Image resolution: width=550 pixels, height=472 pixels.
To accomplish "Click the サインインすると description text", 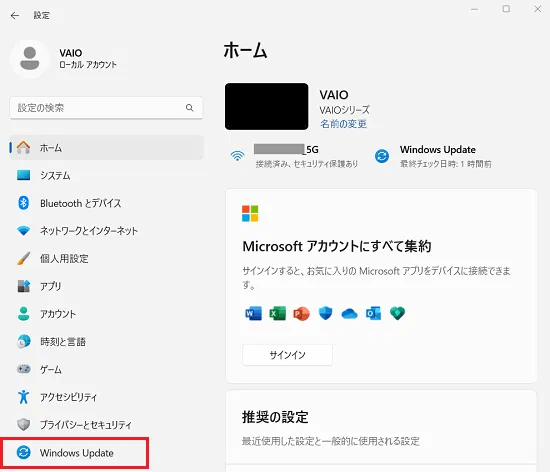I will pos(376,278).
